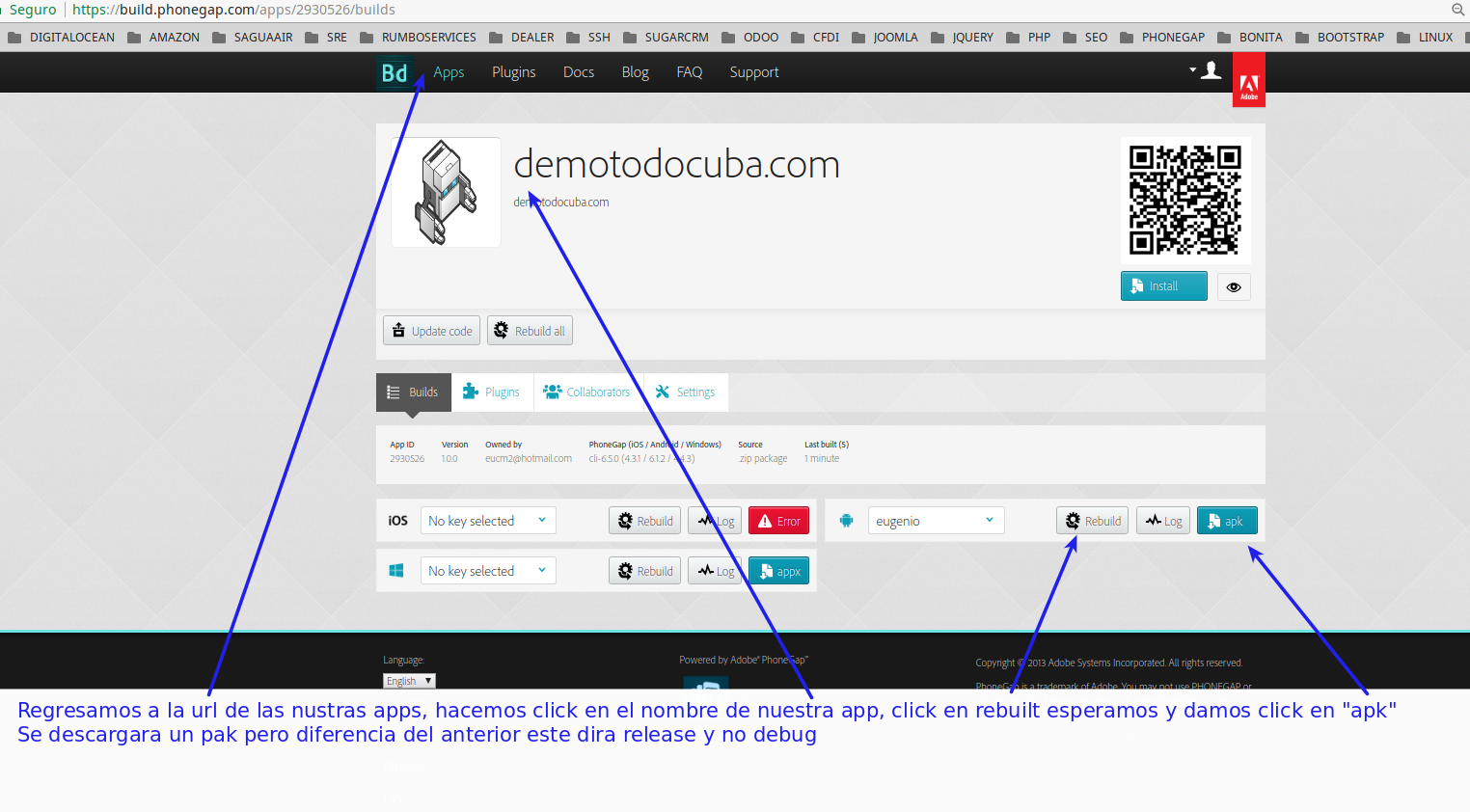Open the LINUX bookmark folder
This screenshot has height=812, width=1470.
[1425, 38]
